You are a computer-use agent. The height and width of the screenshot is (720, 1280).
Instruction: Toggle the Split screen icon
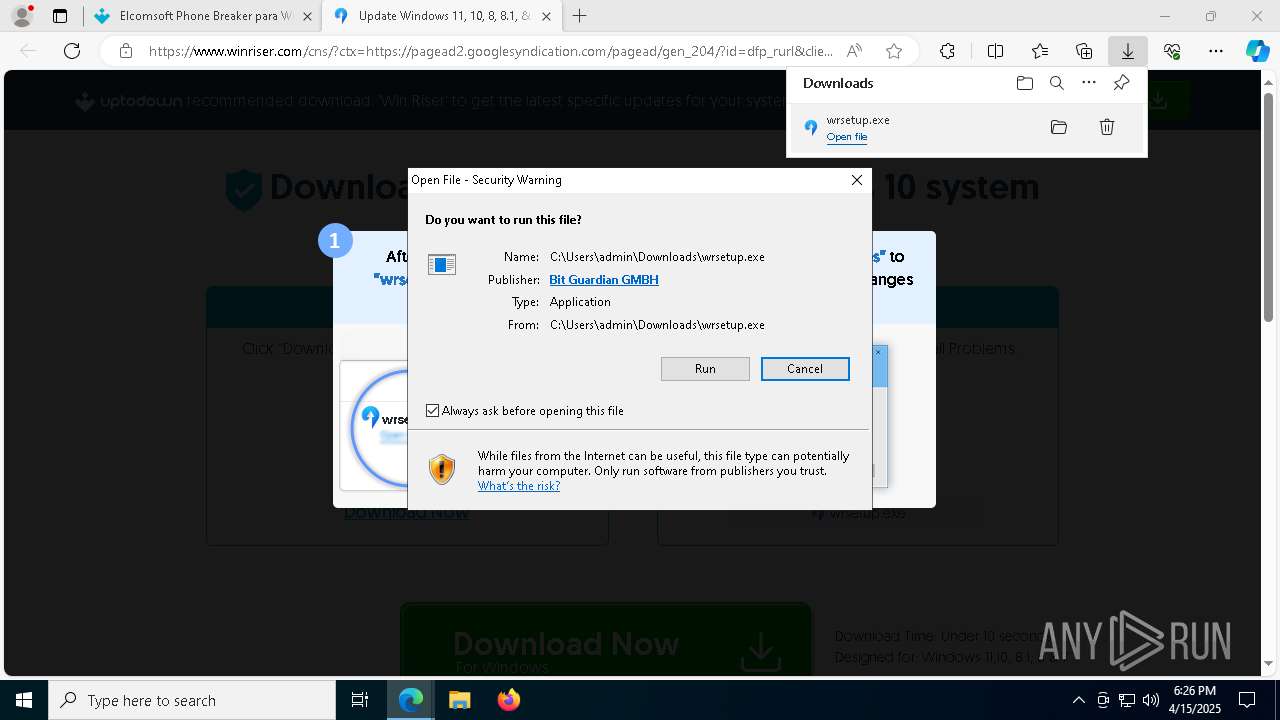click(x=995, y=51)
